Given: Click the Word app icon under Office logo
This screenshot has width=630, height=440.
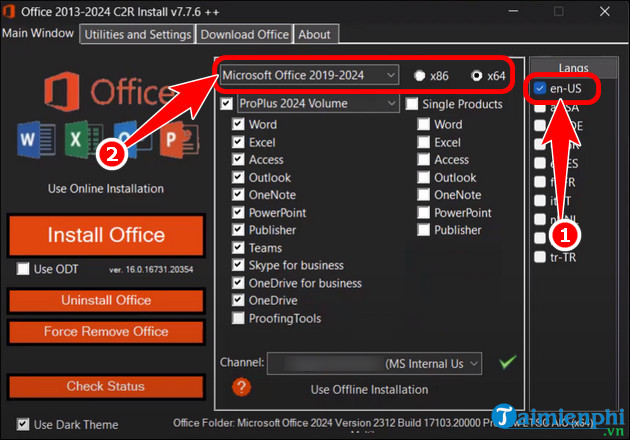Looking at the screenshot, I should tap(37, 139).
